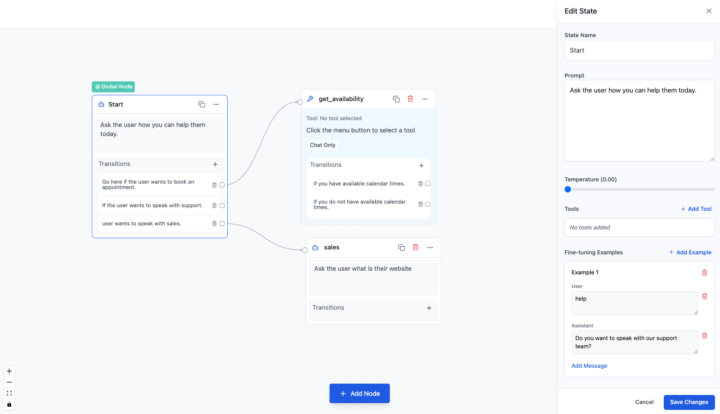Remove the 'speak with sales' transition
The height and width of the screenshot is (414, 720).
pos(214,223)
